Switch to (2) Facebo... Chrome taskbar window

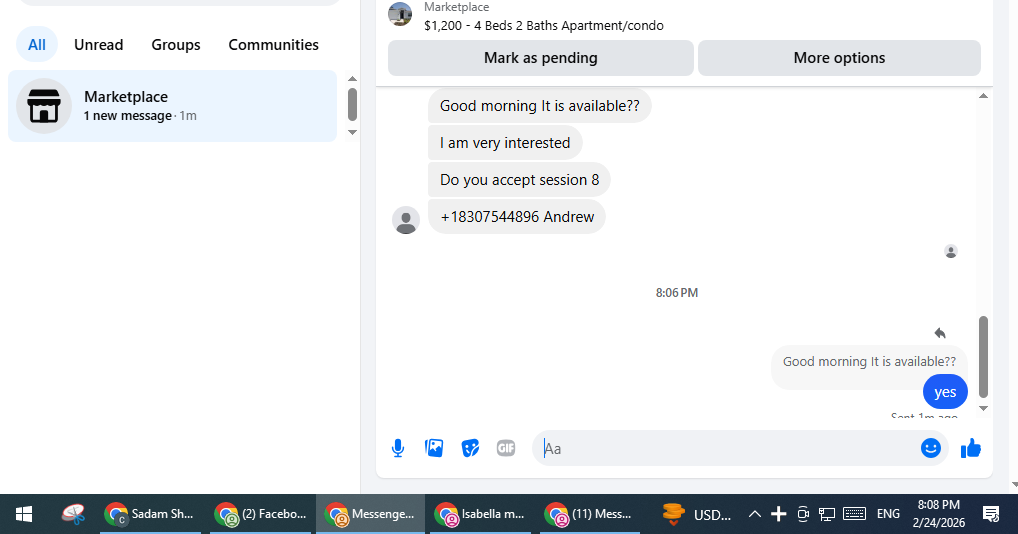click(x=262, y=515)
